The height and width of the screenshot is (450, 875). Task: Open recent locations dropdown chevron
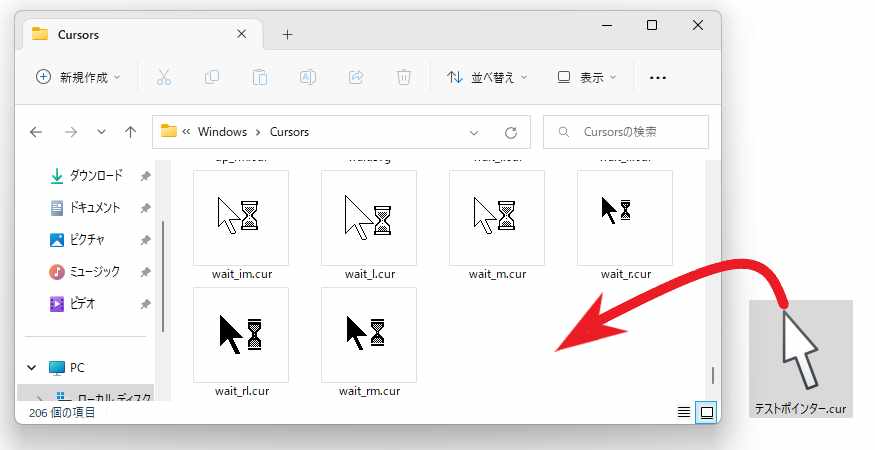101,132
